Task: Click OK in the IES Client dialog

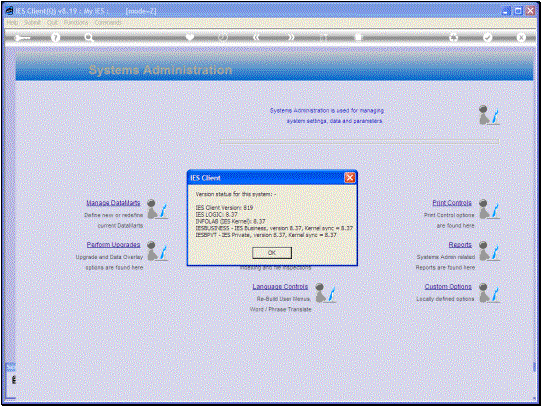Action: (272, 252)
